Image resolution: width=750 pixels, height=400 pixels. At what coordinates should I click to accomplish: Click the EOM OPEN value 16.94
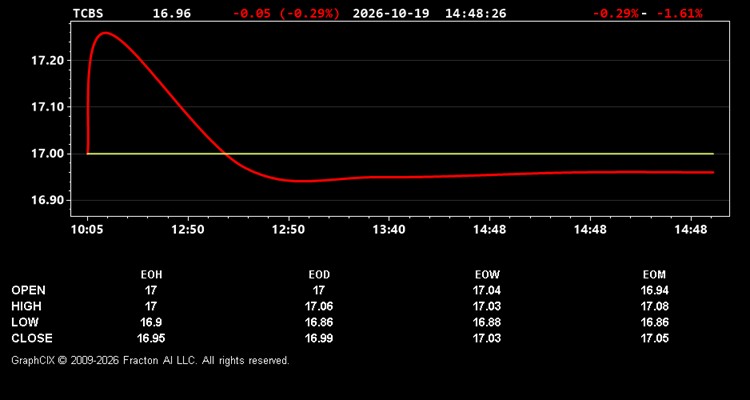pos(654,290)
